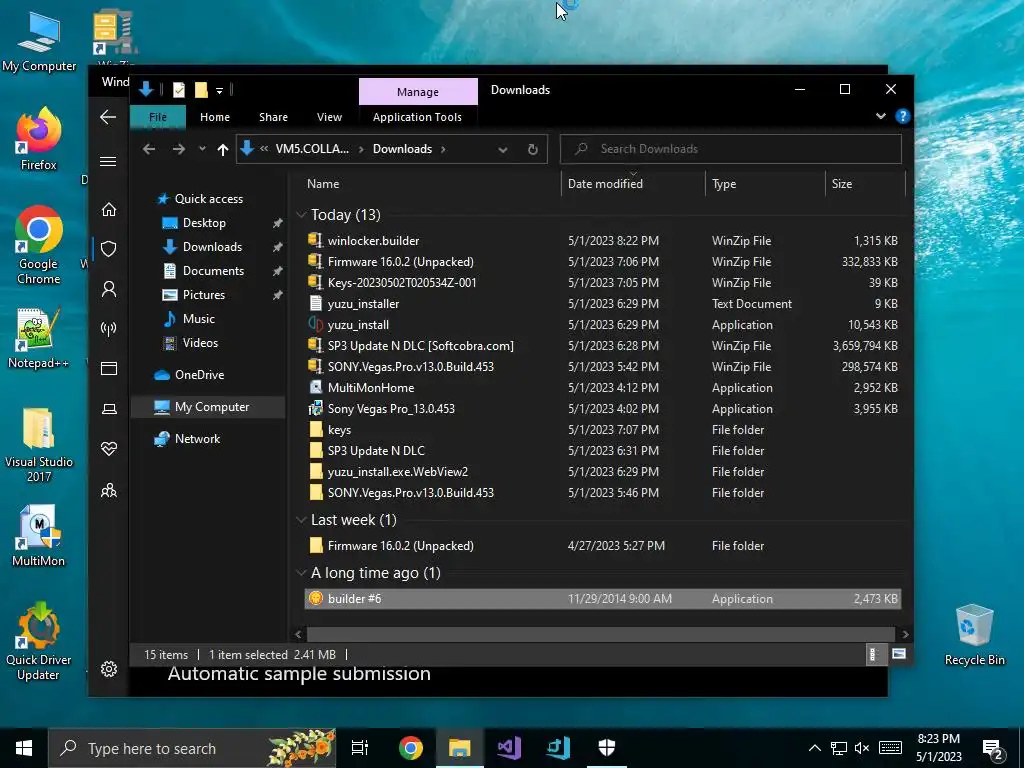This screenshot has width=1024, height=768.
Task: Click the Explorer back navigation arrow
Action: pyautogui.click(x=149, y=149)
